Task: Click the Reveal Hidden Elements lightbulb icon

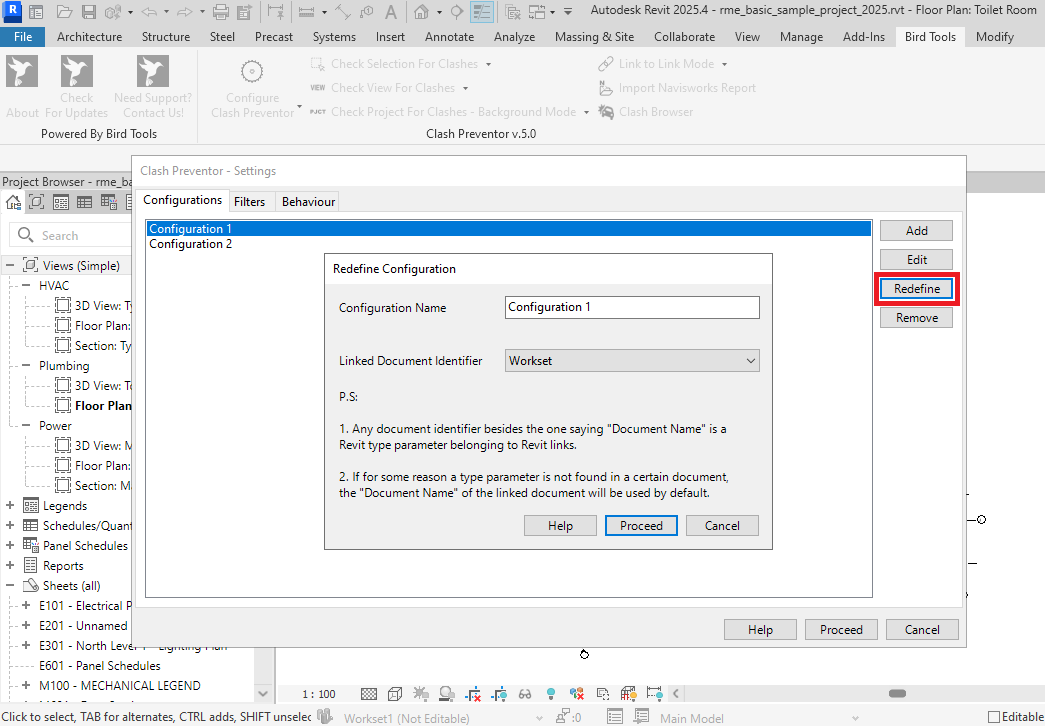Action: [x=550, y=694]
